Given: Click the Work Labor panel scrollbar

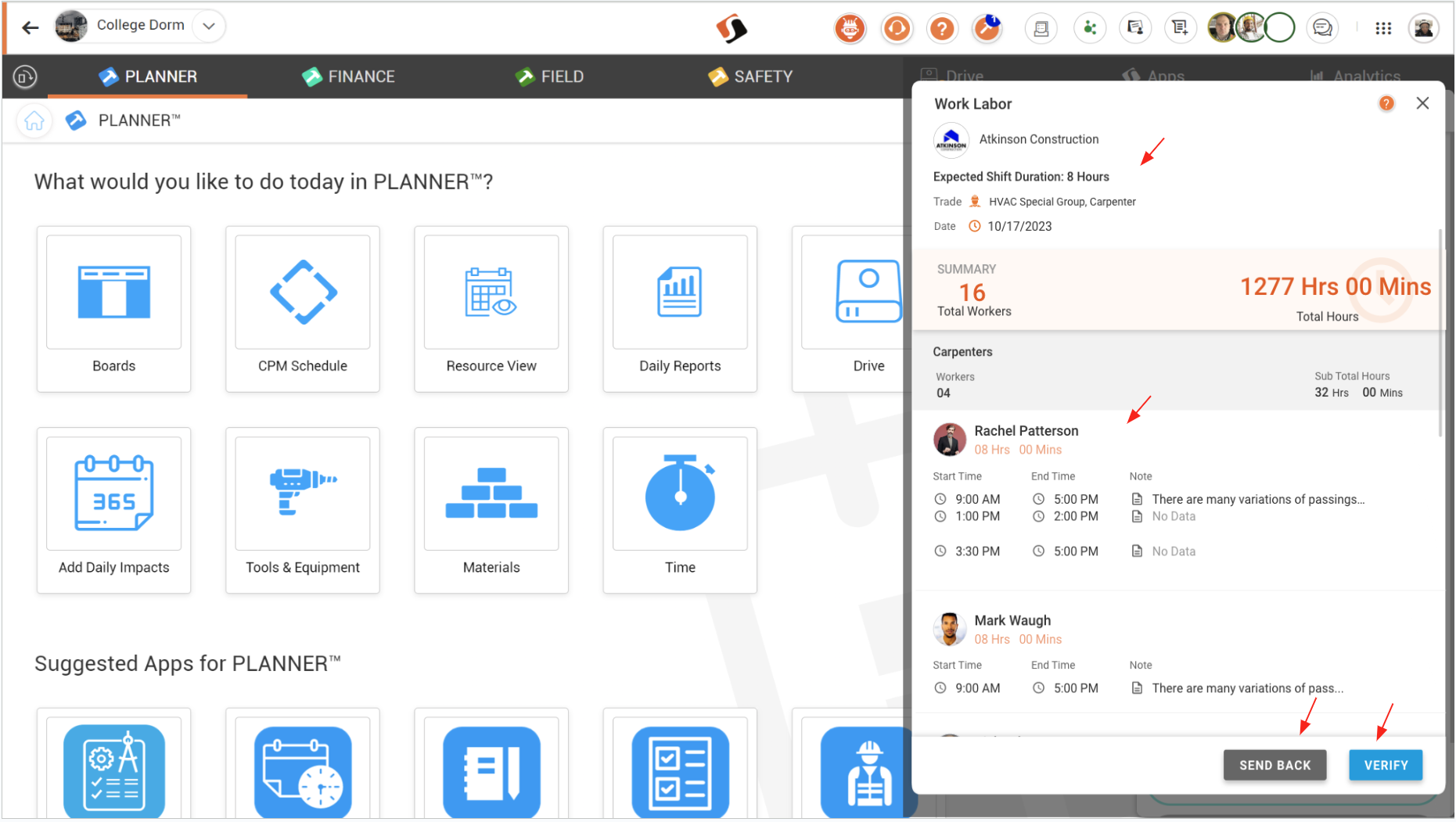Looking at the screenshot, I should [1440, 332].
